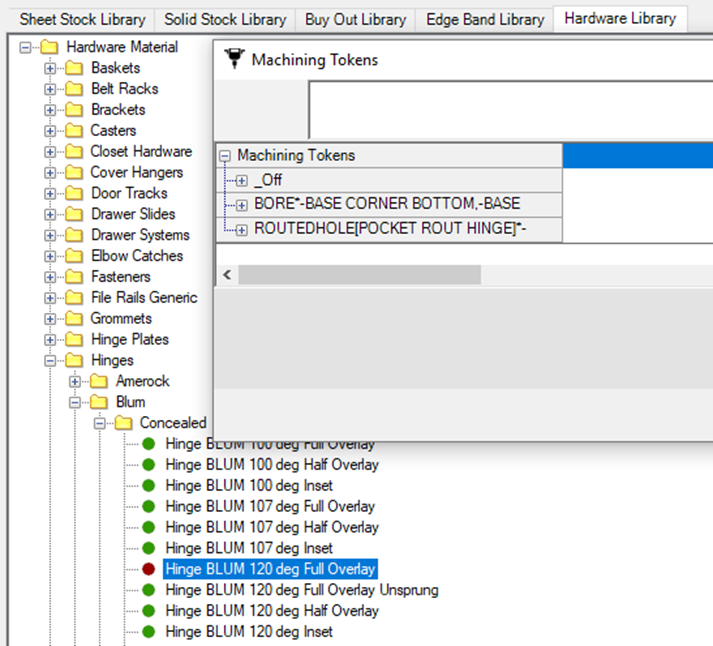Click the horizontal scrollbar in Machining Tokens

(x=359, y=274)
